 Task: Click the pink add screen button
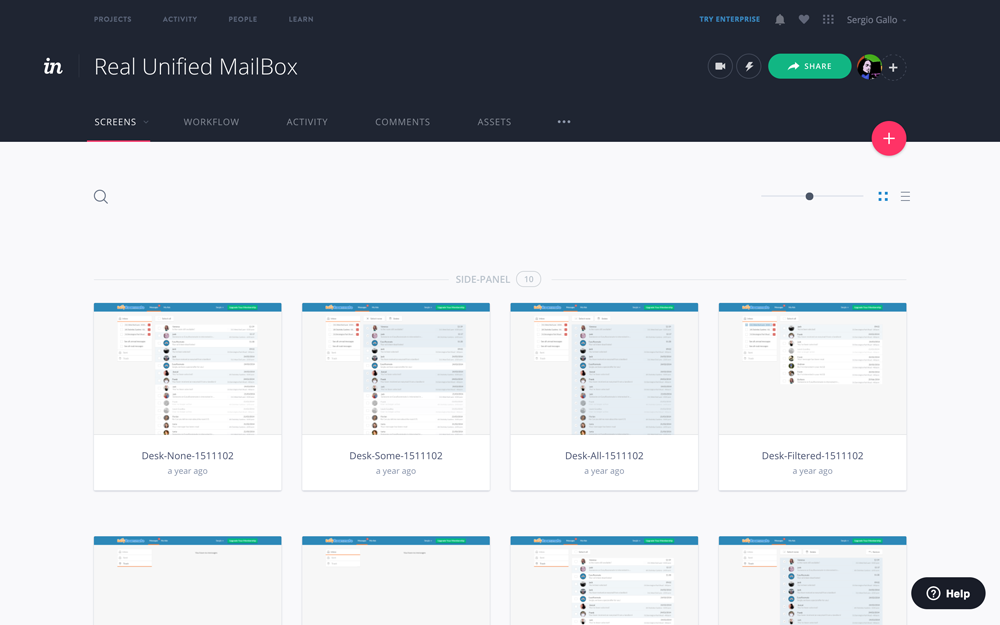click(x=888, y=139)
